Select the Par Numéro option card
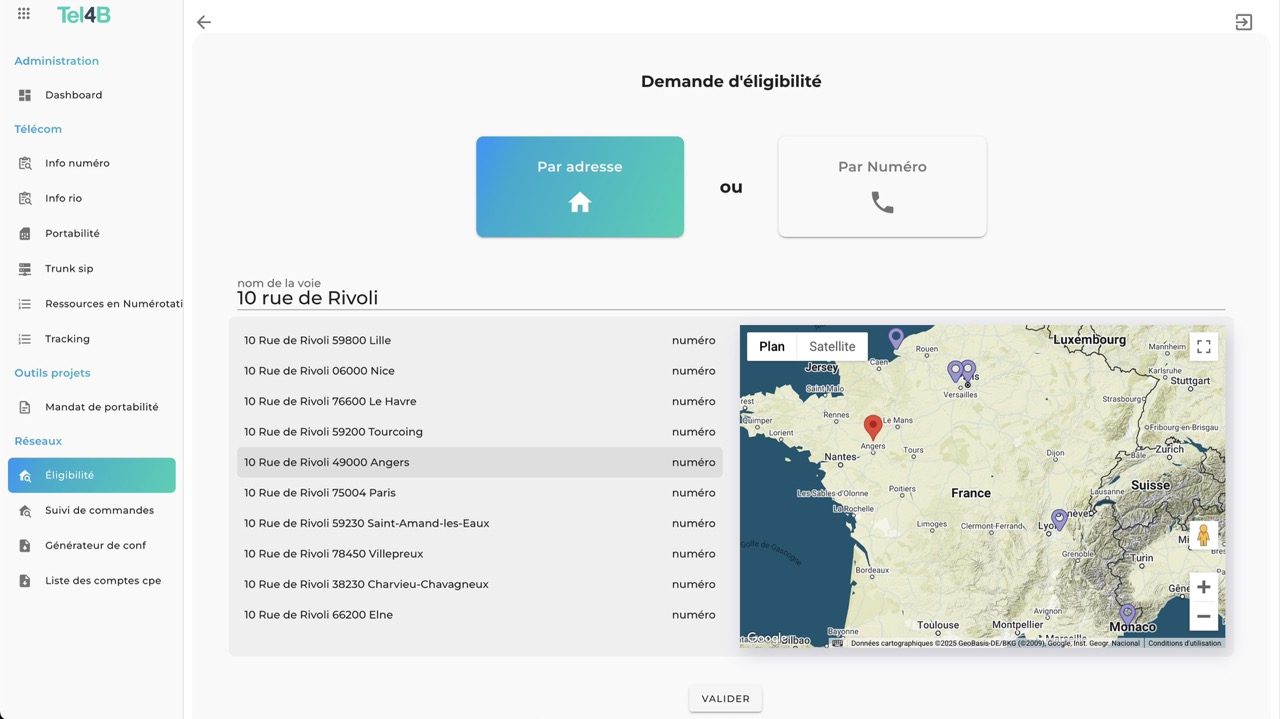 click(882, 187)
